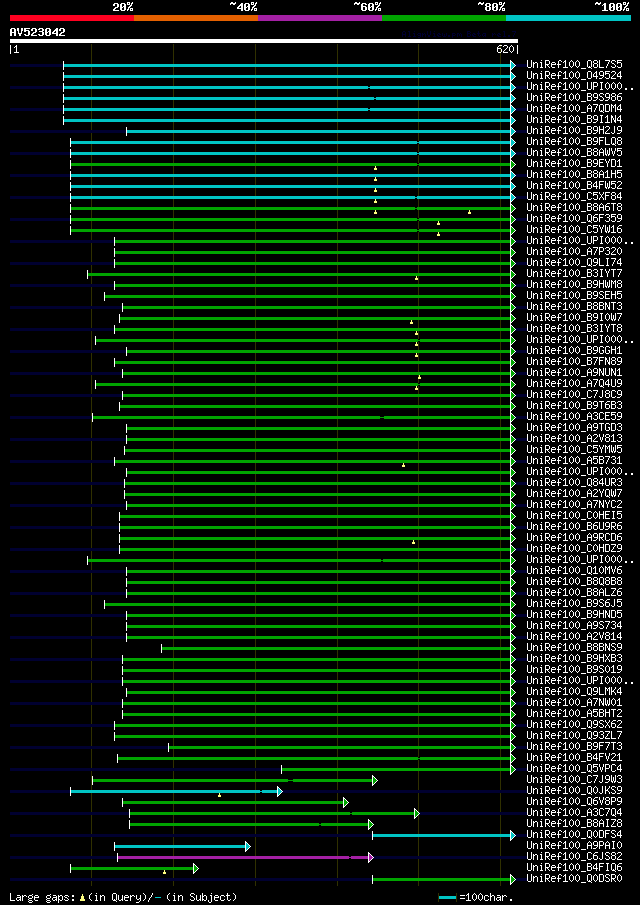This screenshot has width=640, height=905.
Task: Select the UniRef100_C5XF84 label
Action: [x=574, y=196]
